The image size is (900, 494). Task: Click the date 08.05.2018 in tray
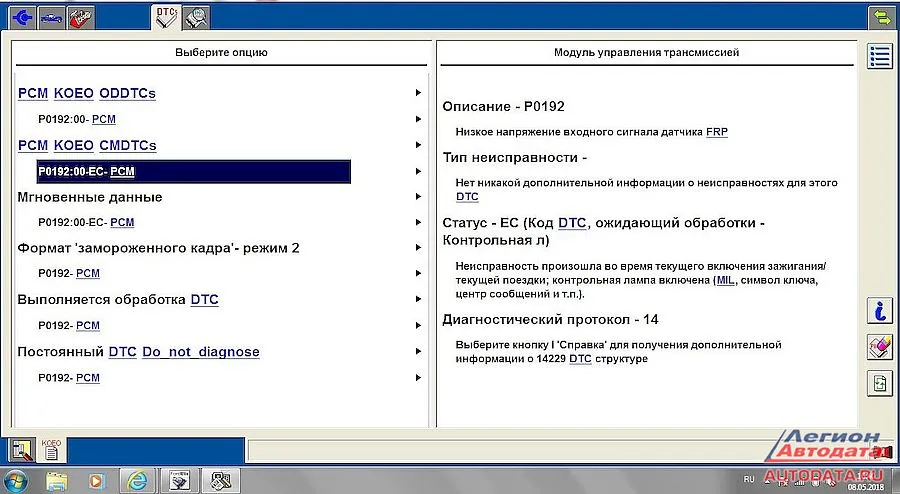(x=865, y=488)
